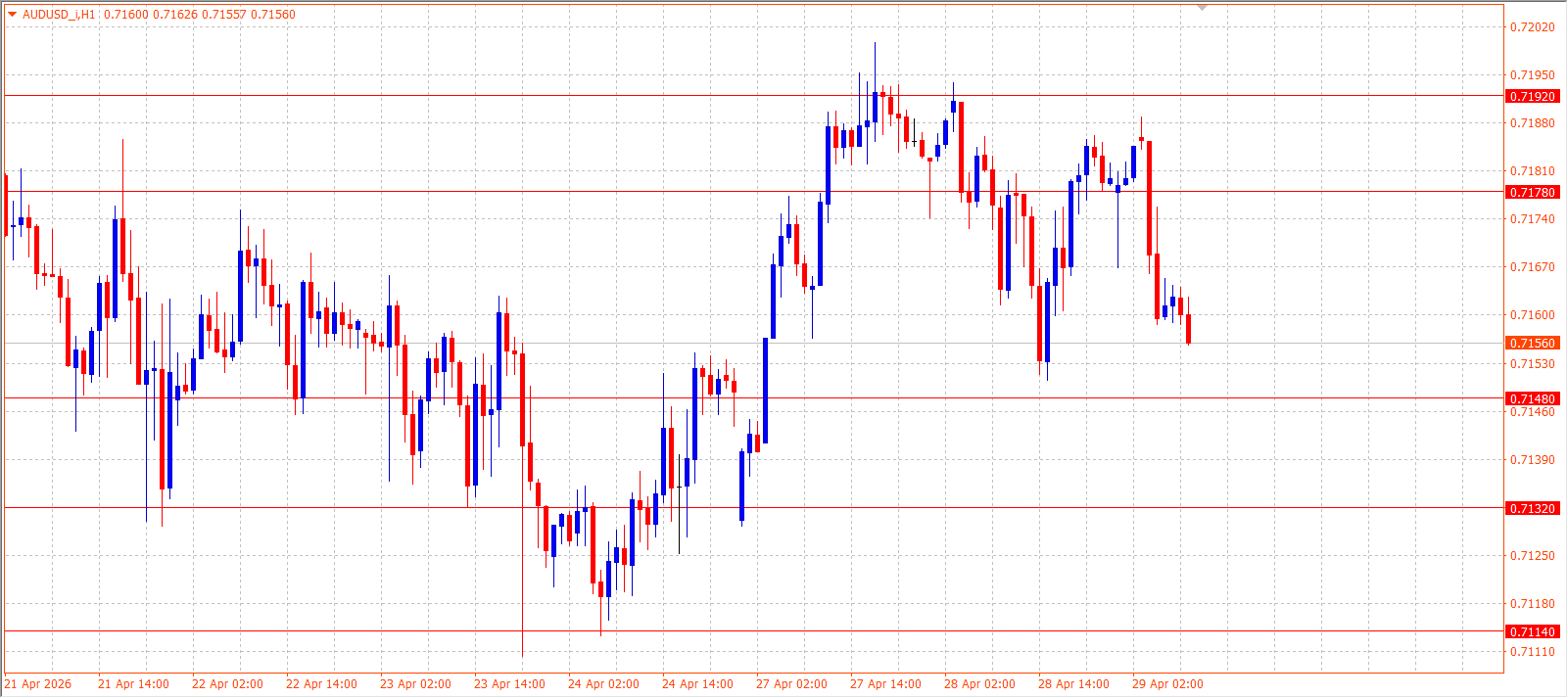Viewport: 1568px width, 698px height.
Task: Click the 0.71670 price scale value
Action: tap(1532, 266)
